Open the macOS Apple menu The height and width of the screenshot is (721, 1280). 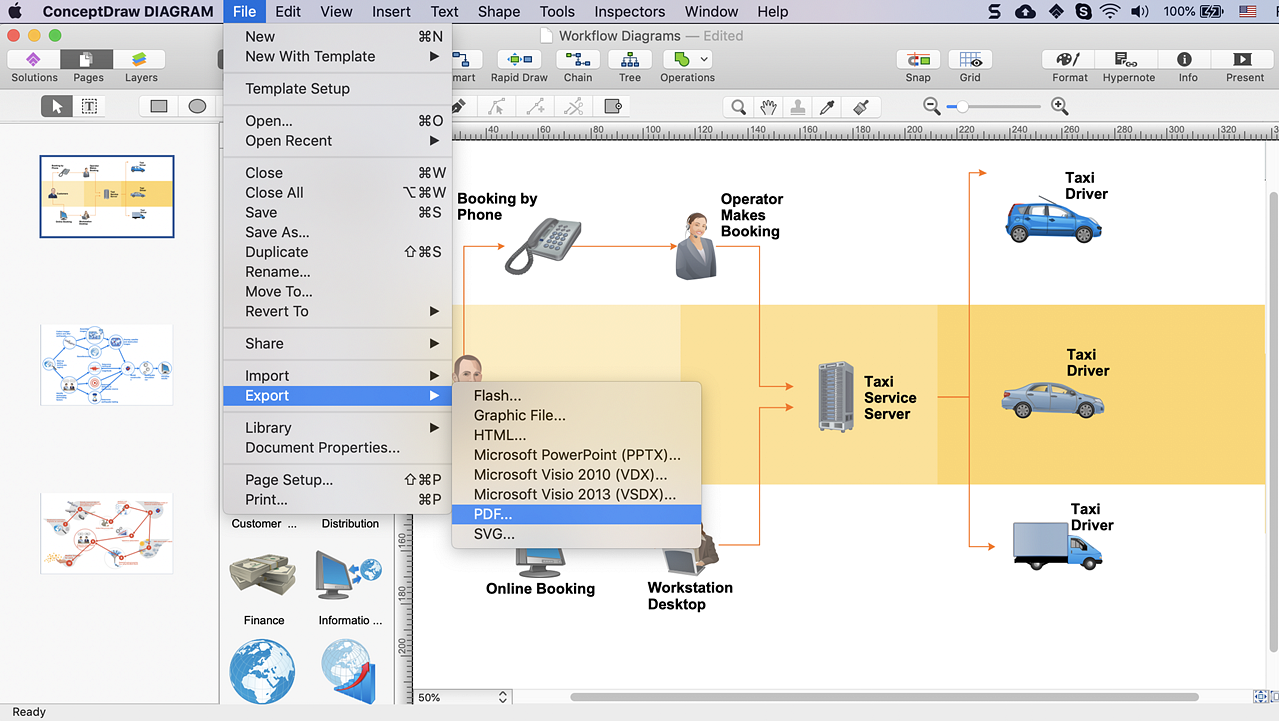coord(15,12)
